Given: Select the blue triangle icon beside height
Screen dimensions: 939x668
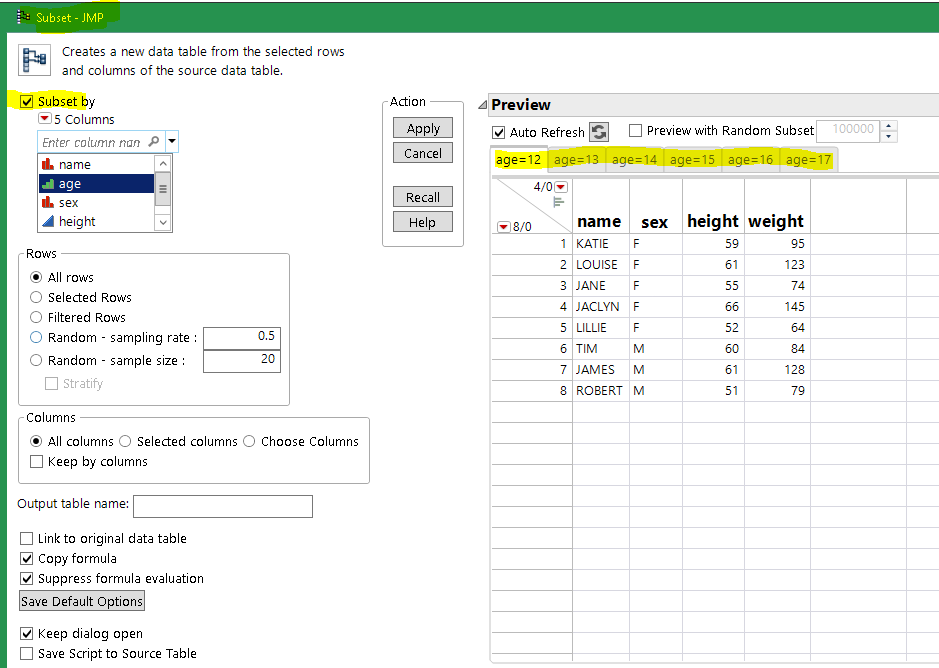Looking at the screenshot, I should click(x=47, y=219).
